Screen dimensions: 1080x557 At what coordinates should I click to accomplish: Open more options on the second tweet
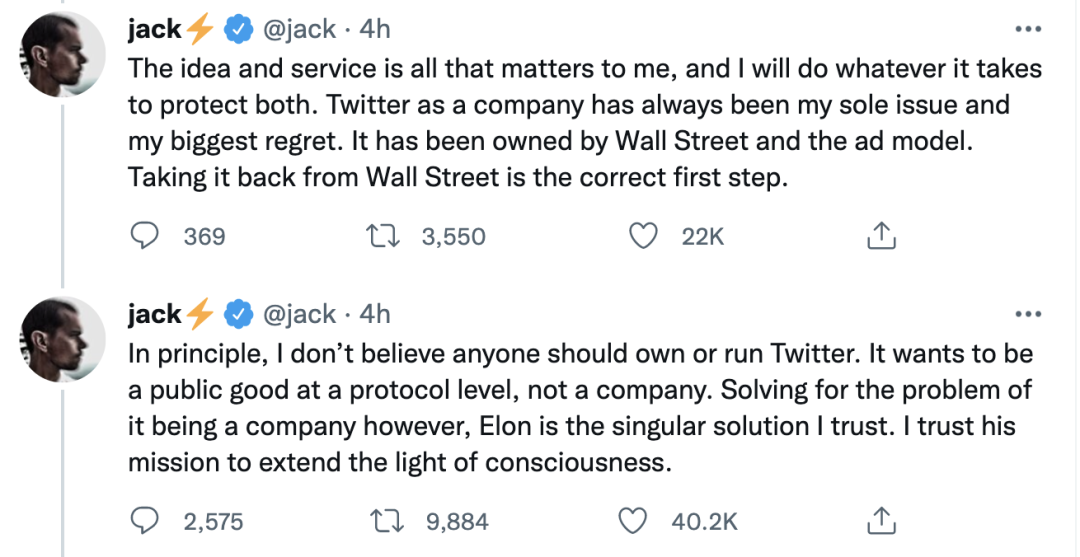pos(1028,314)
